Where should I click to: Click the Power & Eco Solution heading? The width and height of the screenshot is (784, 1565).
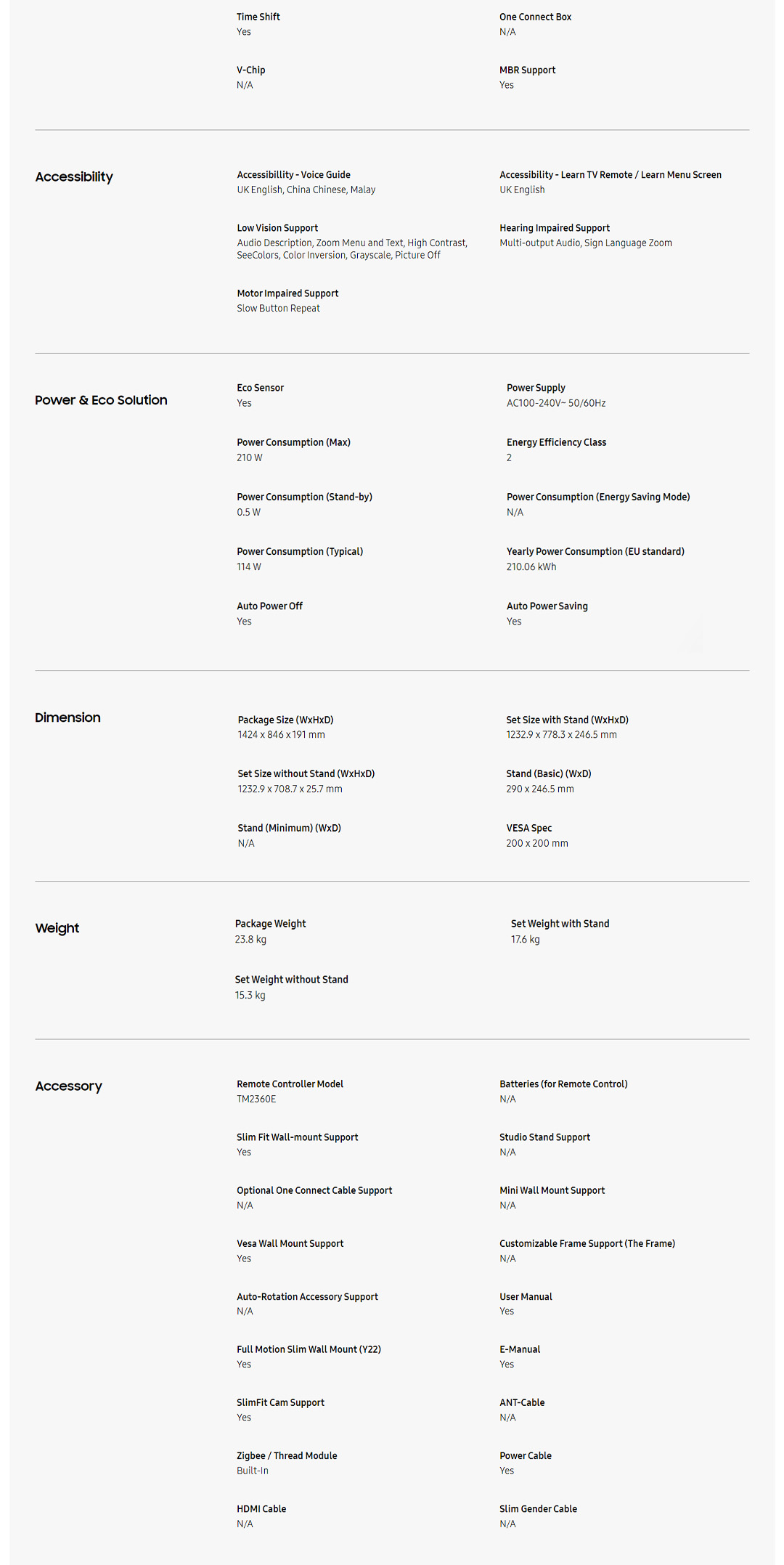pyautogui.click(x=101, y=400)
